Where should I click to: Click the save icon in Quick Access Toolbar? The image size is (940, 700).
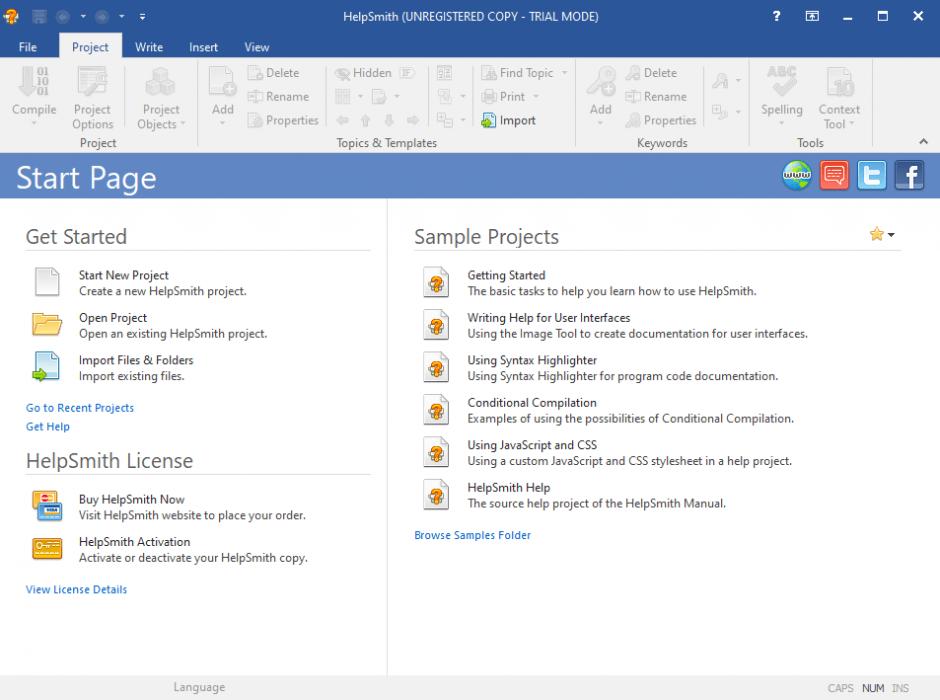pos(39,16)
